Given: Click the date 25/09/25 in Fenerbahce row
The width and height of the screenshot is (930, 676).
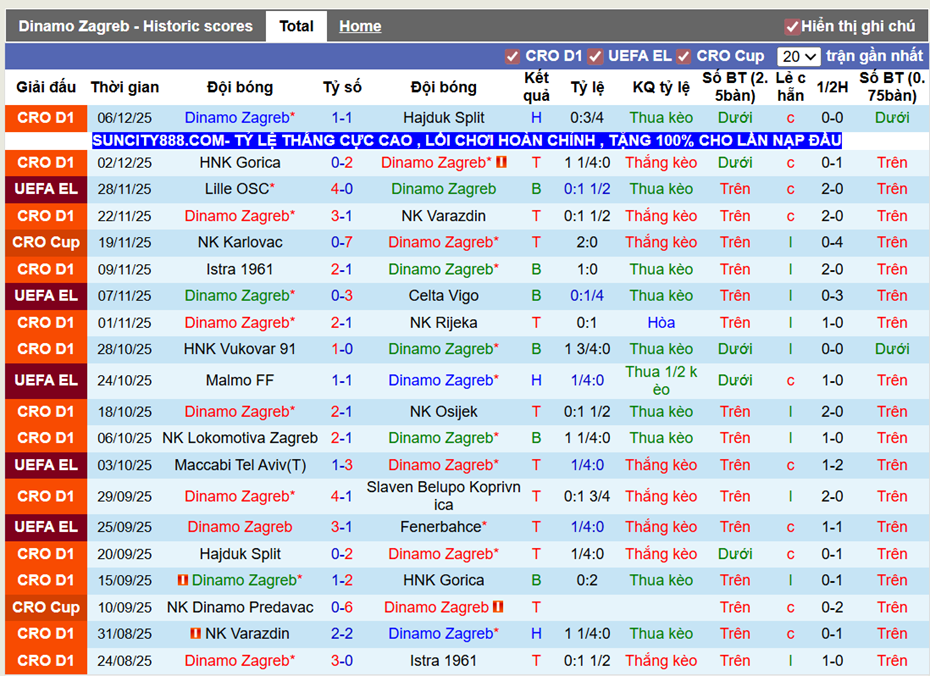Looking at the screenshot, I should pyautogui.click(x=125, y=527).
